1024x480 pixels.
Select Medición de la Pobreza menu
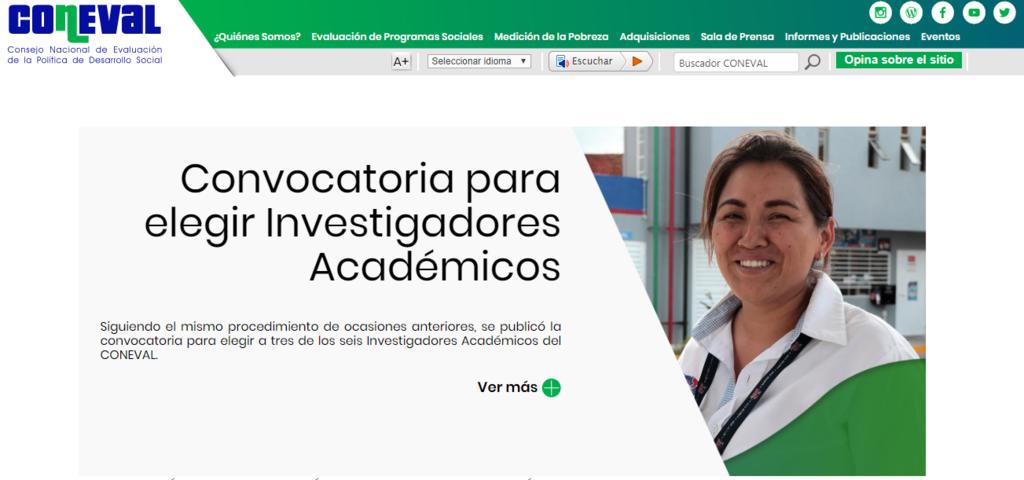click(x=551, y=37)
